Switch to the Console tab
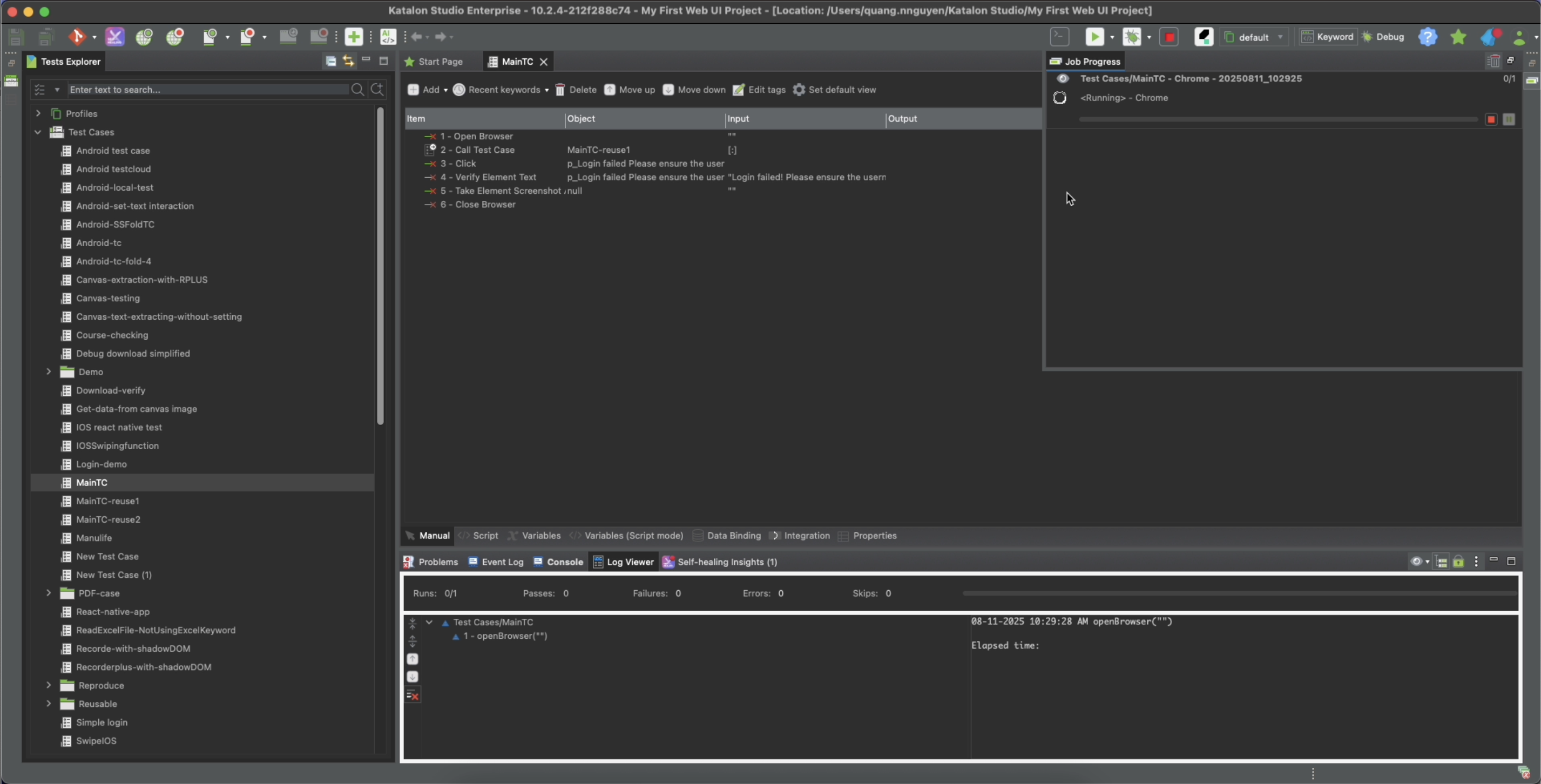The image size is (1541, 784). 558,562
